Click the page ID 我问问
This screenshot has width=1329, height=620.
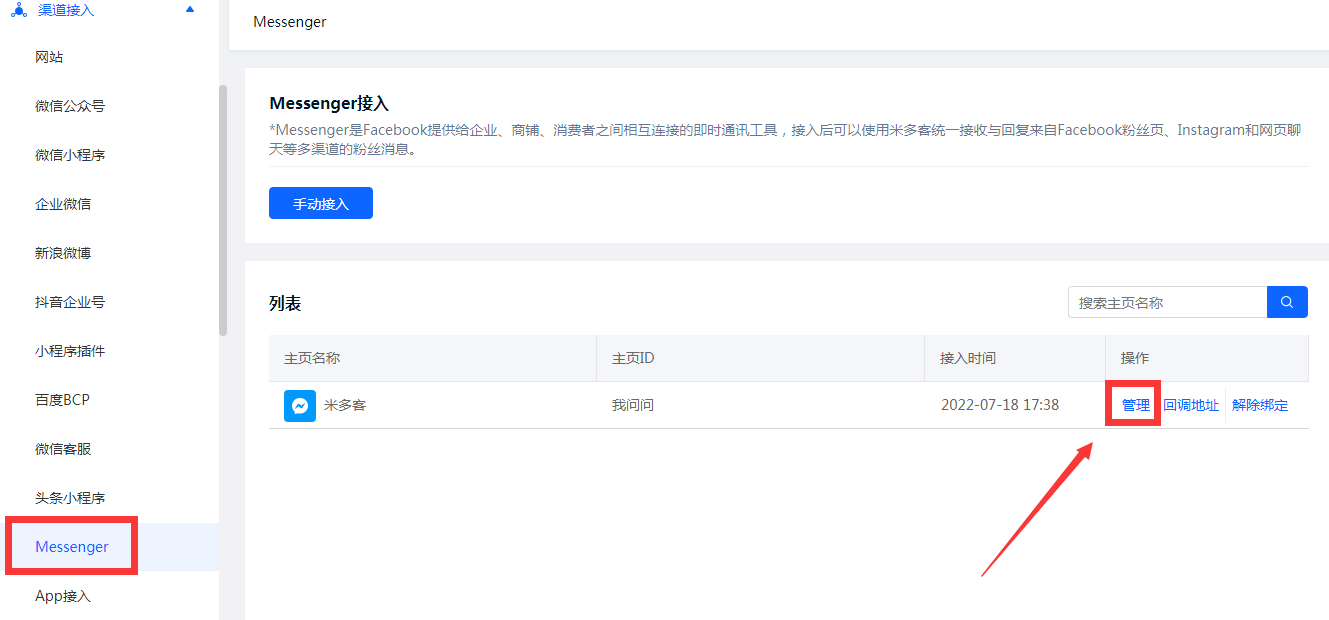tap(633, 405)
